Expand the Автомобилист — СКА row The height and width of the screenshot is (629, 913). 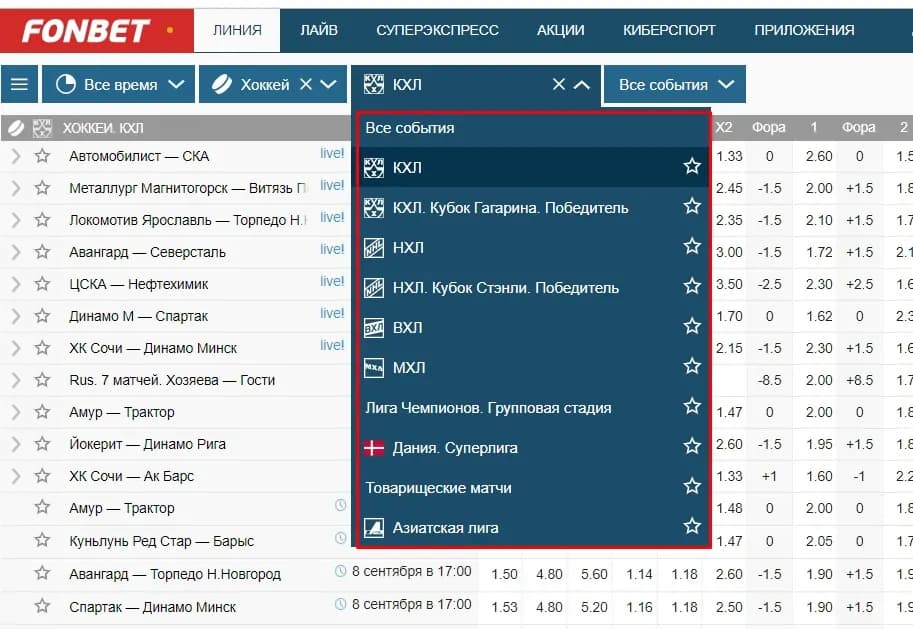(x=16, y=156)
